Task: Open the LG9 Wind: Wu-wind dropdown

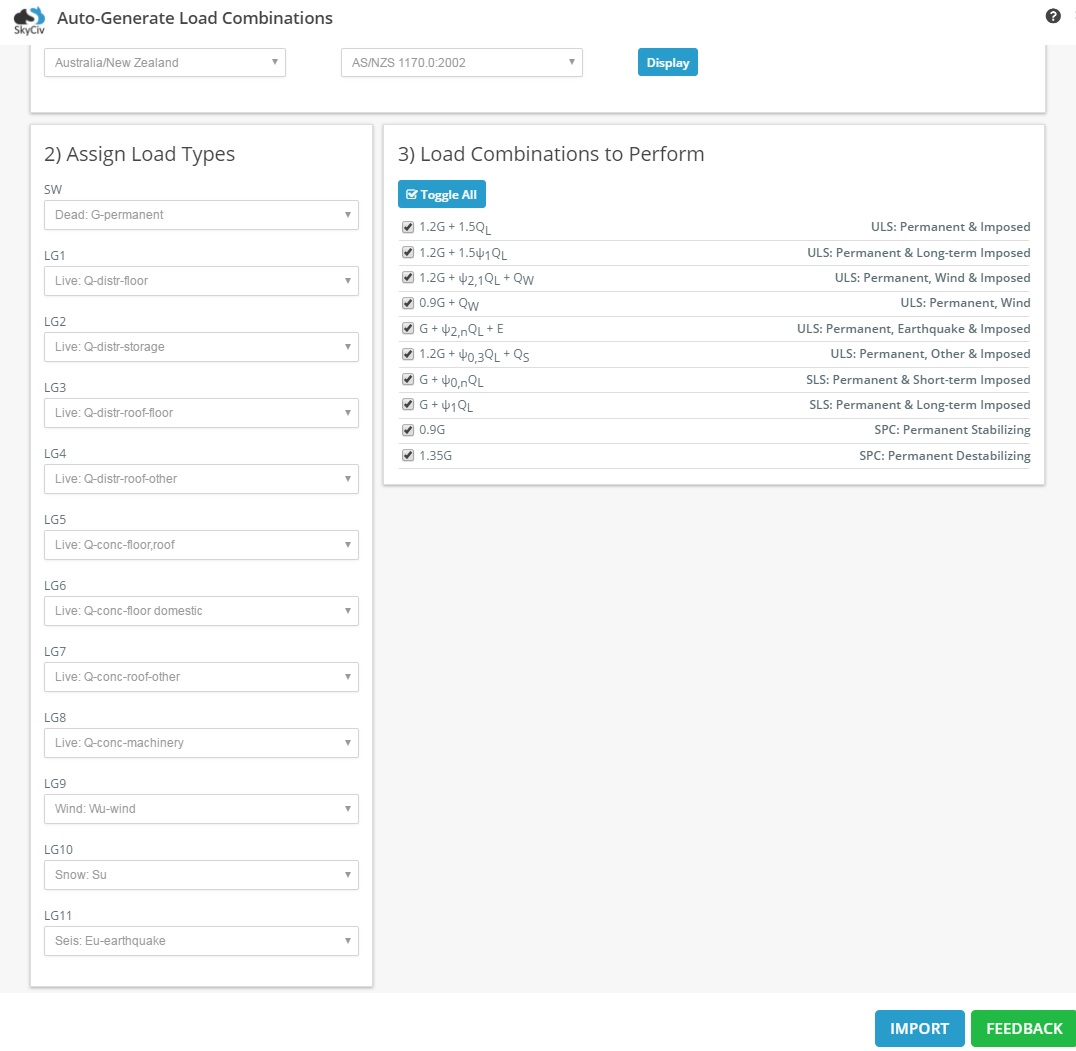Action: tap(201, 809)
